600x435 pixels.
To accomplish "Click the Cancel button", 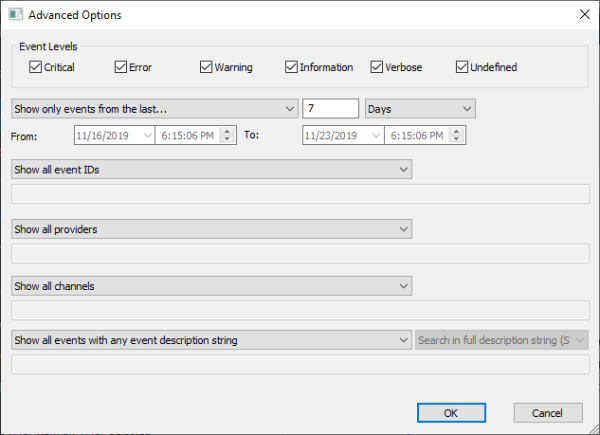I will (548, 412).
